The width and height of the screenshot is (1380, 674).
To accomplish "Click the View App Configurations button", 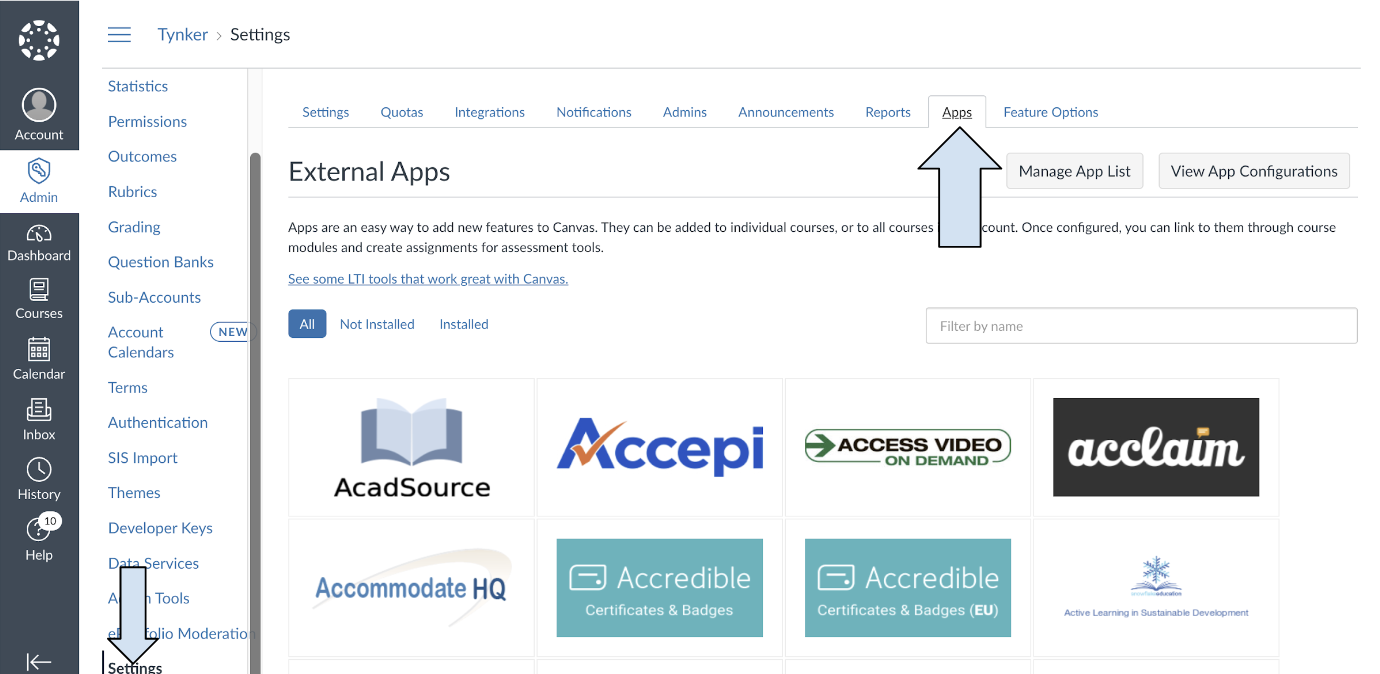I will 1254,171.
